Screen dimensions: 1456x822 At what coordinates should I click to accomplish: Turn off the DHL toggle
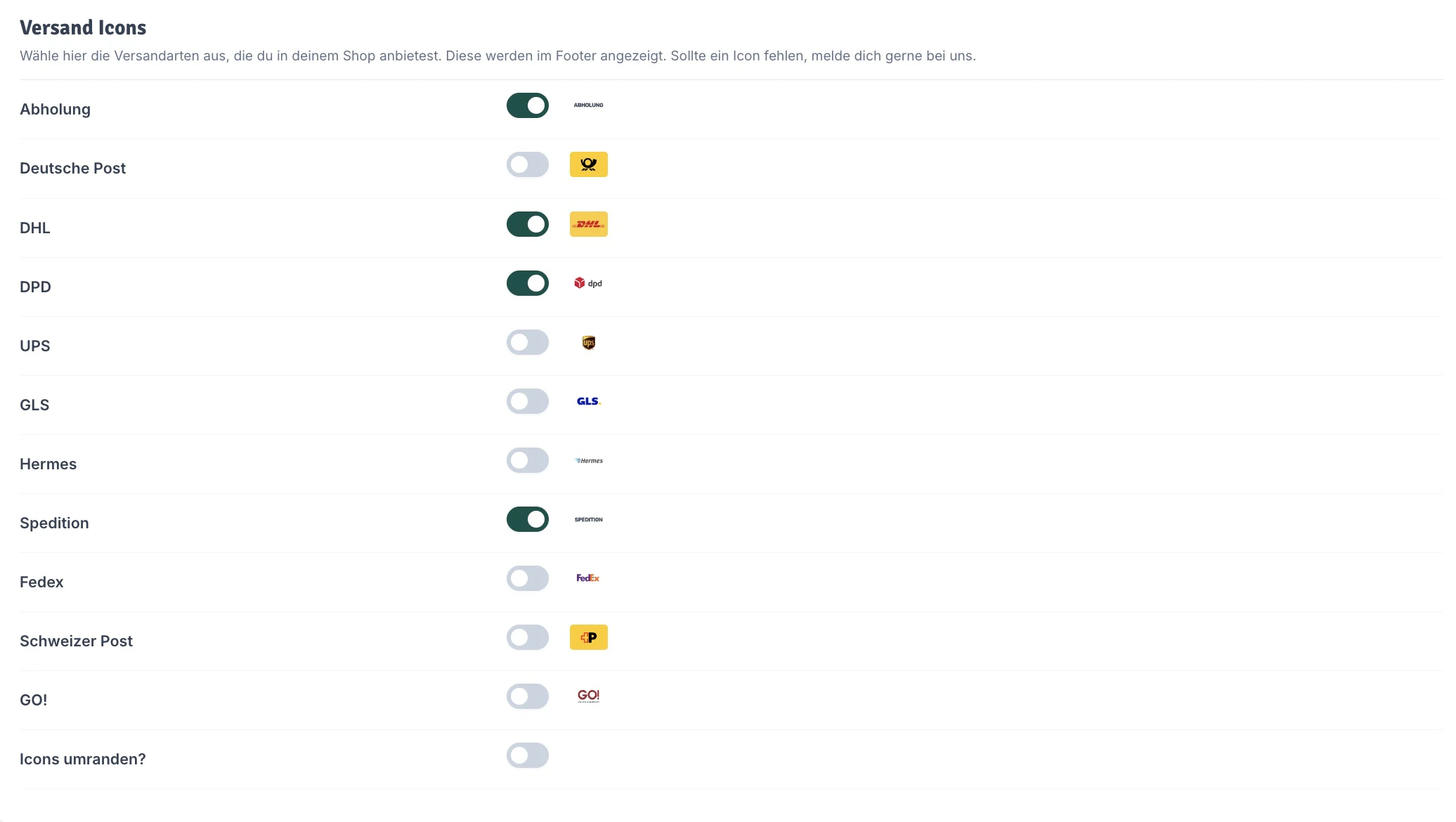click(527, 224)
